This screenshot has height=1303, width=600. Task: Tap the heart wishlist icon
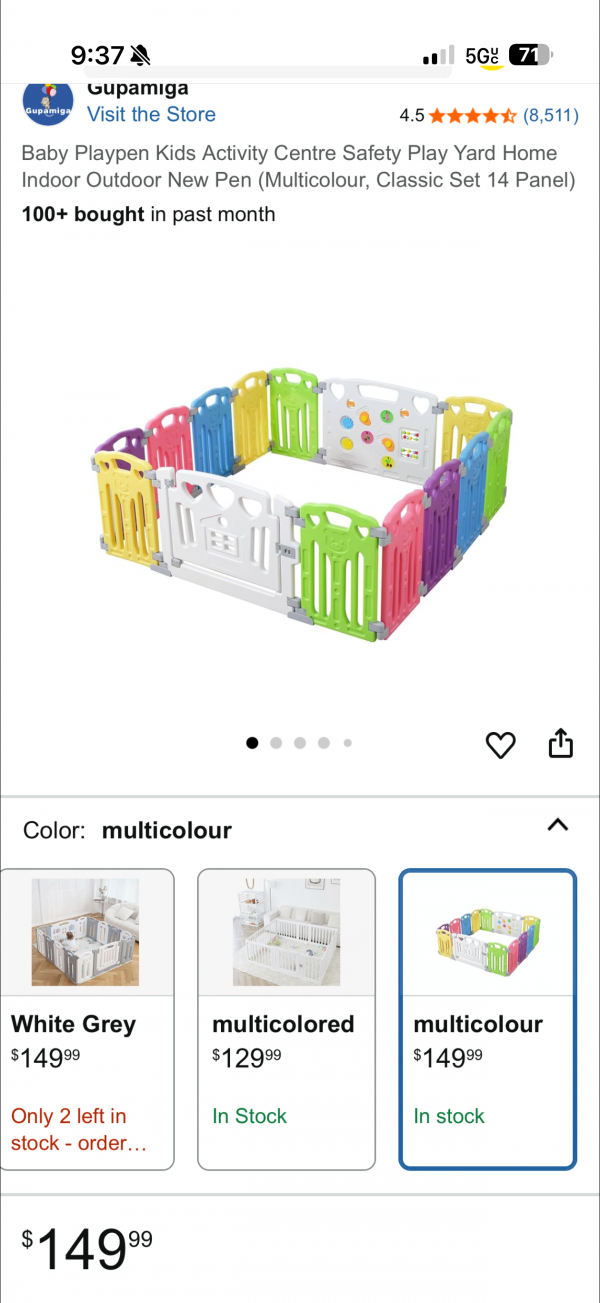click(x=500, y=744)
